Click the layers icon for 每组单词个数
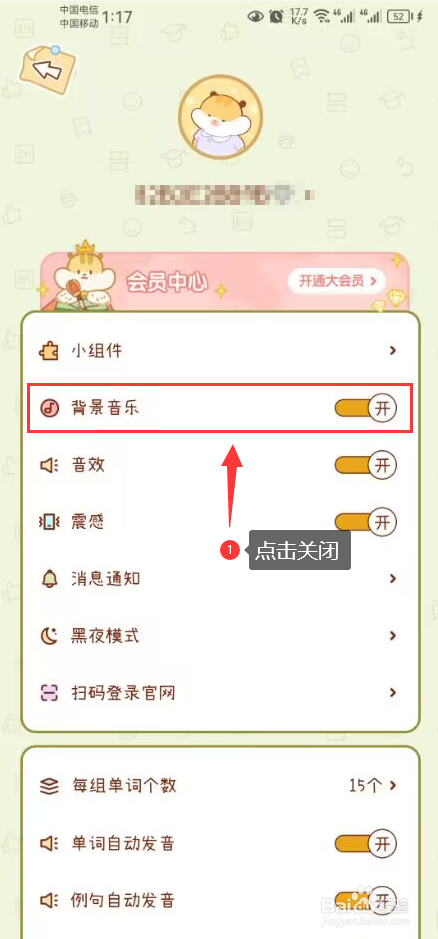This screenshot has height=939, width=438. [x=49, y=785]
